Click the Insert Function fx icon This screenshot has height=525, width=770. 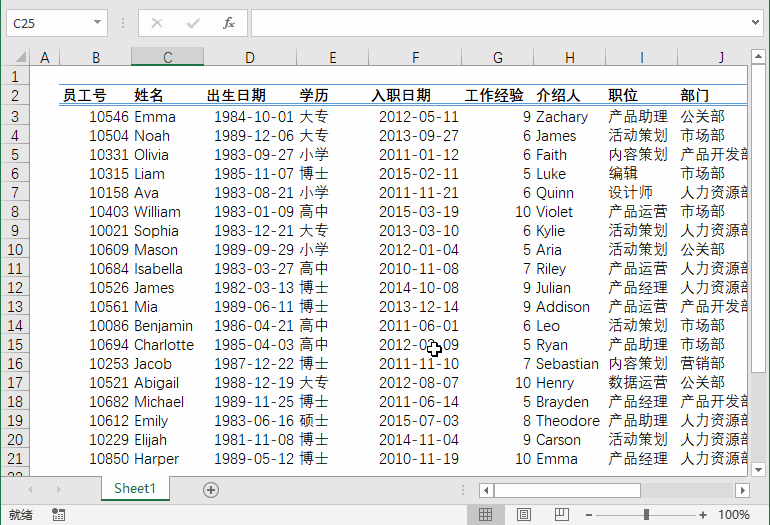click(229, 22)
